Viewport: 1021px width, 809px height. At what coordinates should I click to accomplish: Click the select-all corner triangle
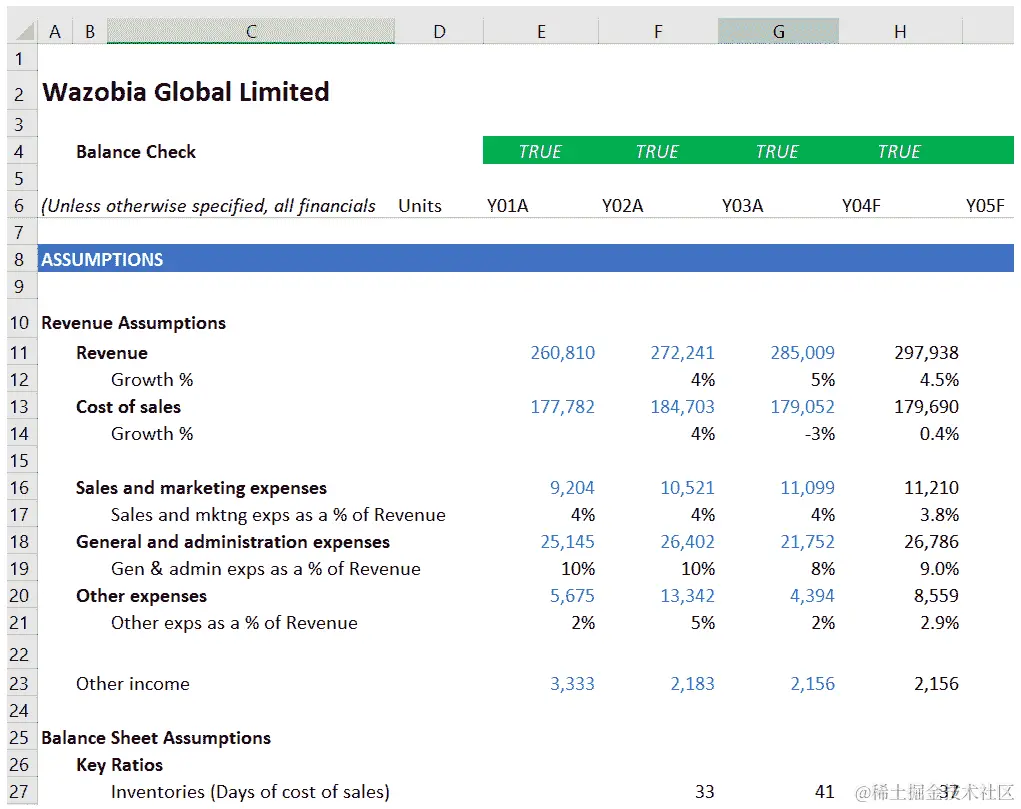[23, 31]
